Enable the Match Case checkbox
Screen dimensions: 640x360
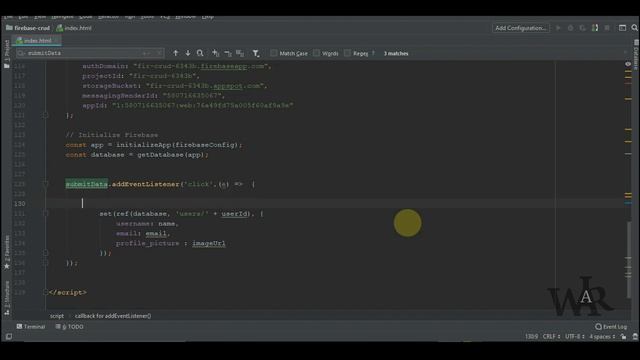[x=273, y=53]
